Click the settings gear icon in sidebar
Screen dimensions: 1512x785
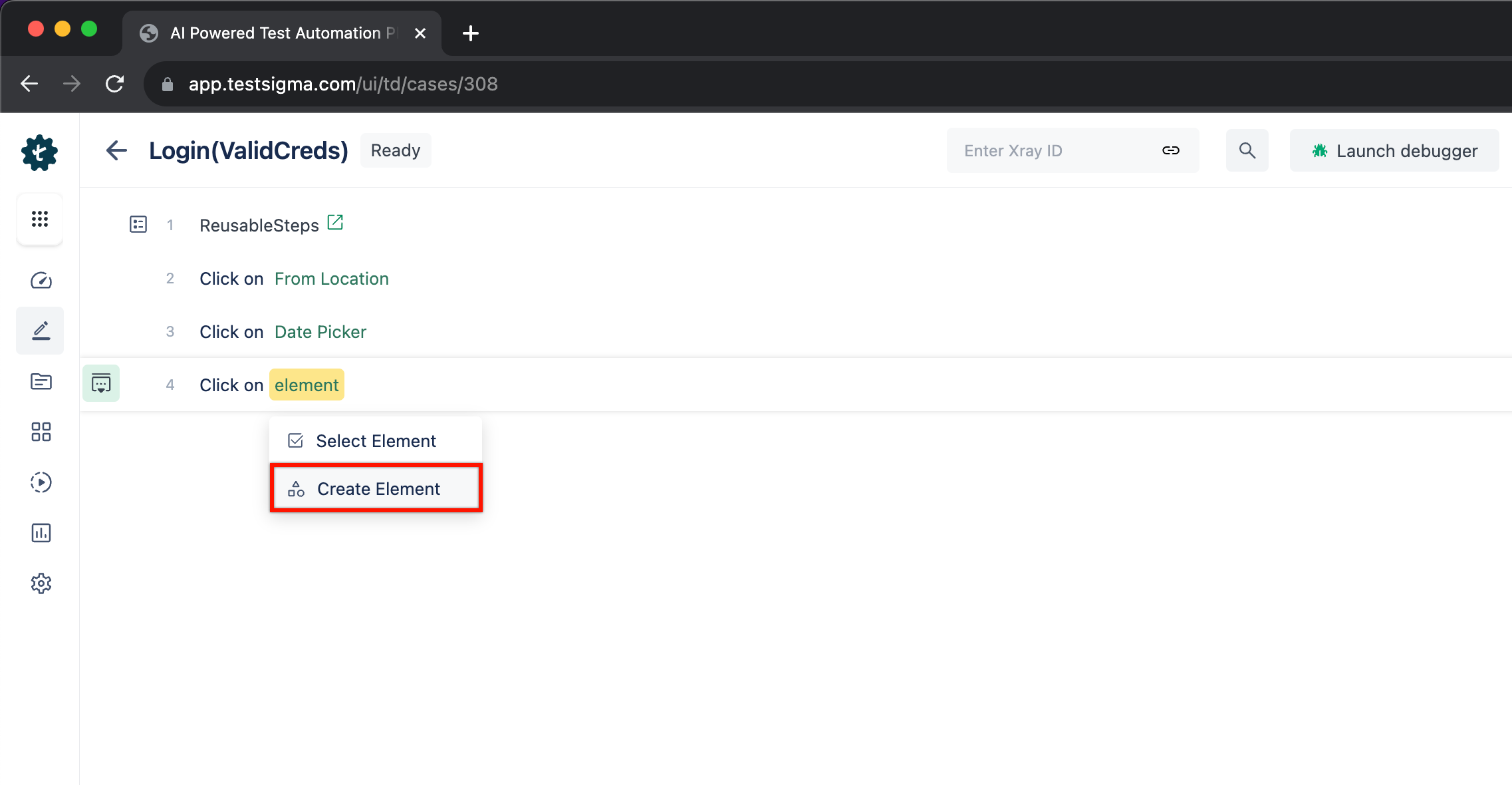40,583
